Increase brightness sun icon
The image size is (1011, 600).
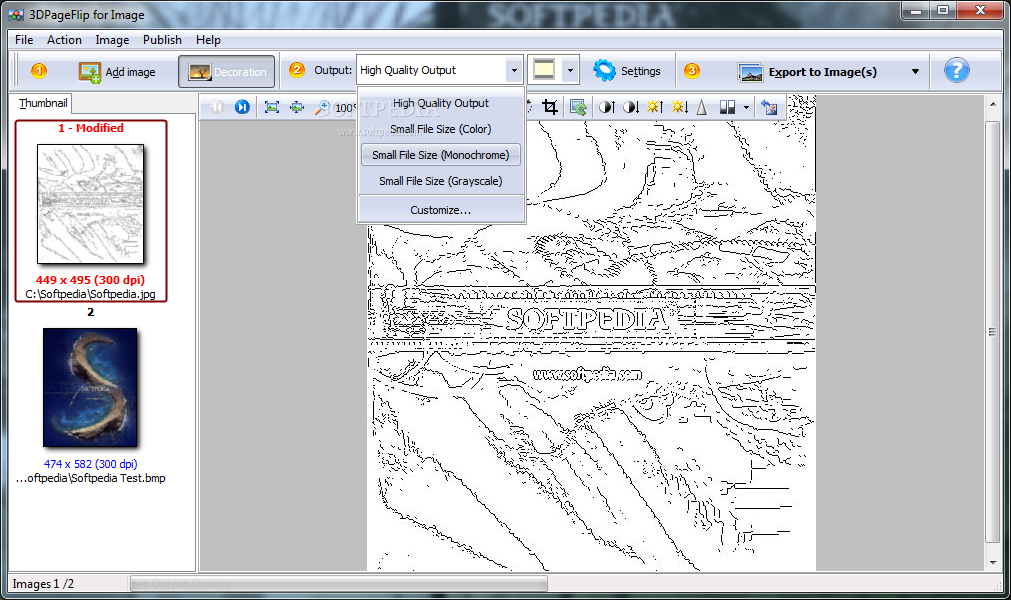coord(655,107)
